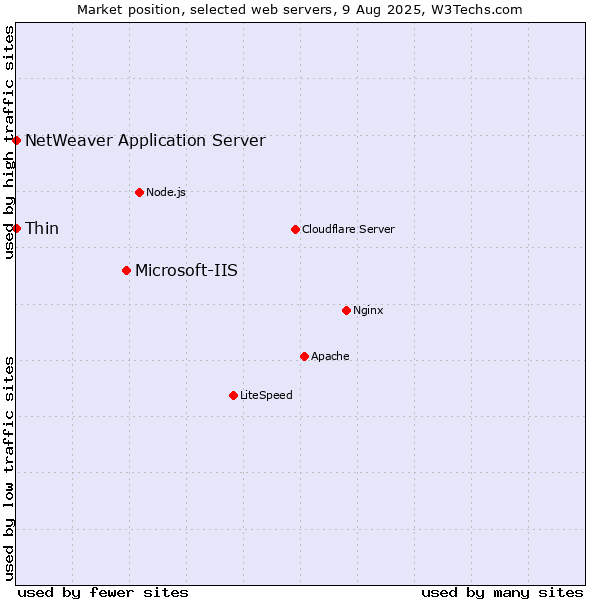Select the NetWeaver Application Server label
The image size is (600, 600).
[x=145, y=140]
